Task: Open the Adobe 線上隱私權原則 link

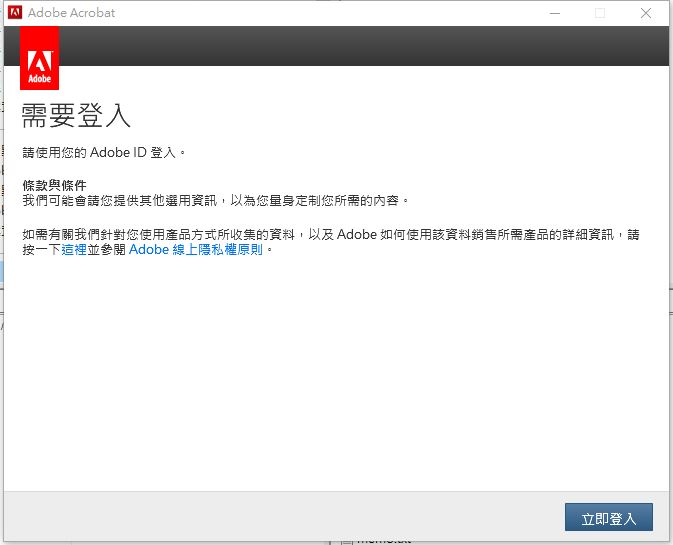Action: pyautogui.click(x=195, y=250)
